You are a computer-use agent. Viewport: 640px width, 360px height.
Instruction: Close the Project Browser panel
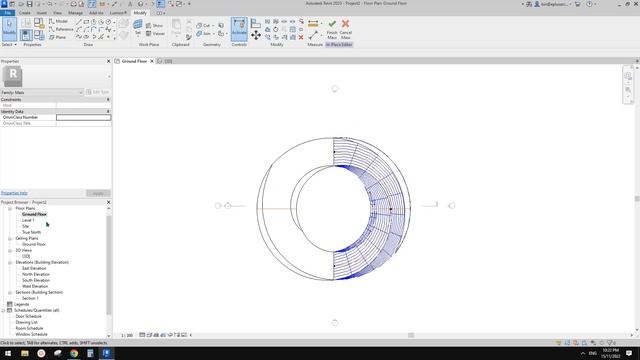tap(109, 202)
